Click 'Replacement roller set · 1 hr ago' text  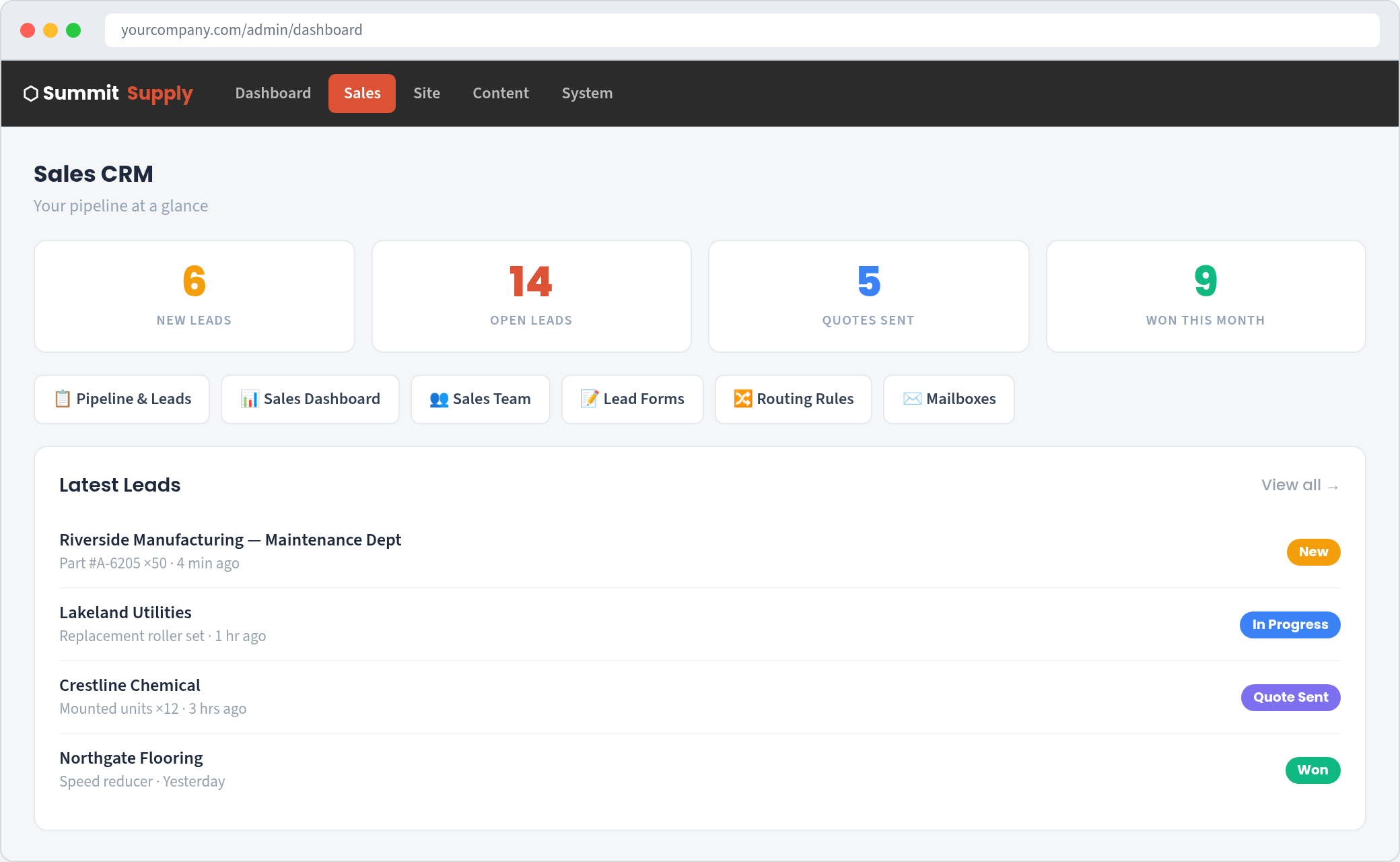click(163, 636)
